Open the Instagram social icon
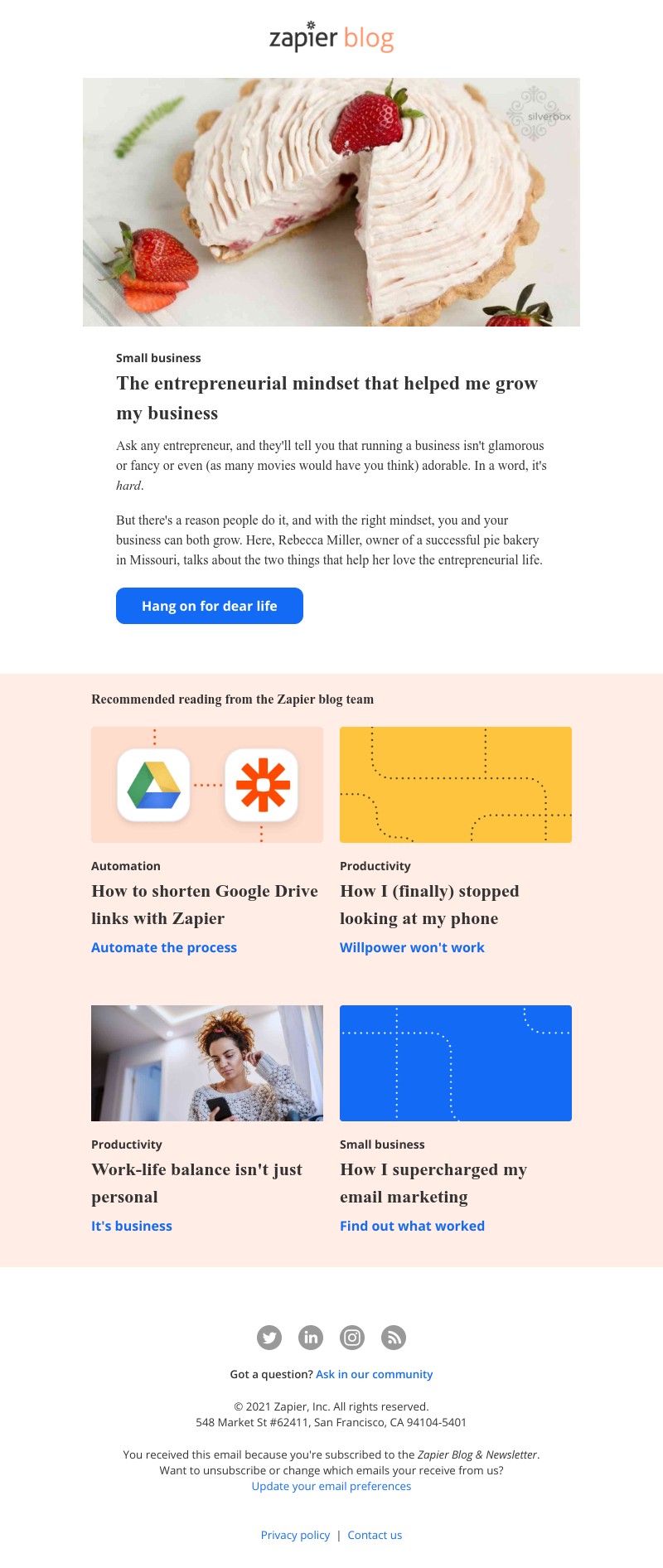663x1568 pixels. tap(352, 1337)
